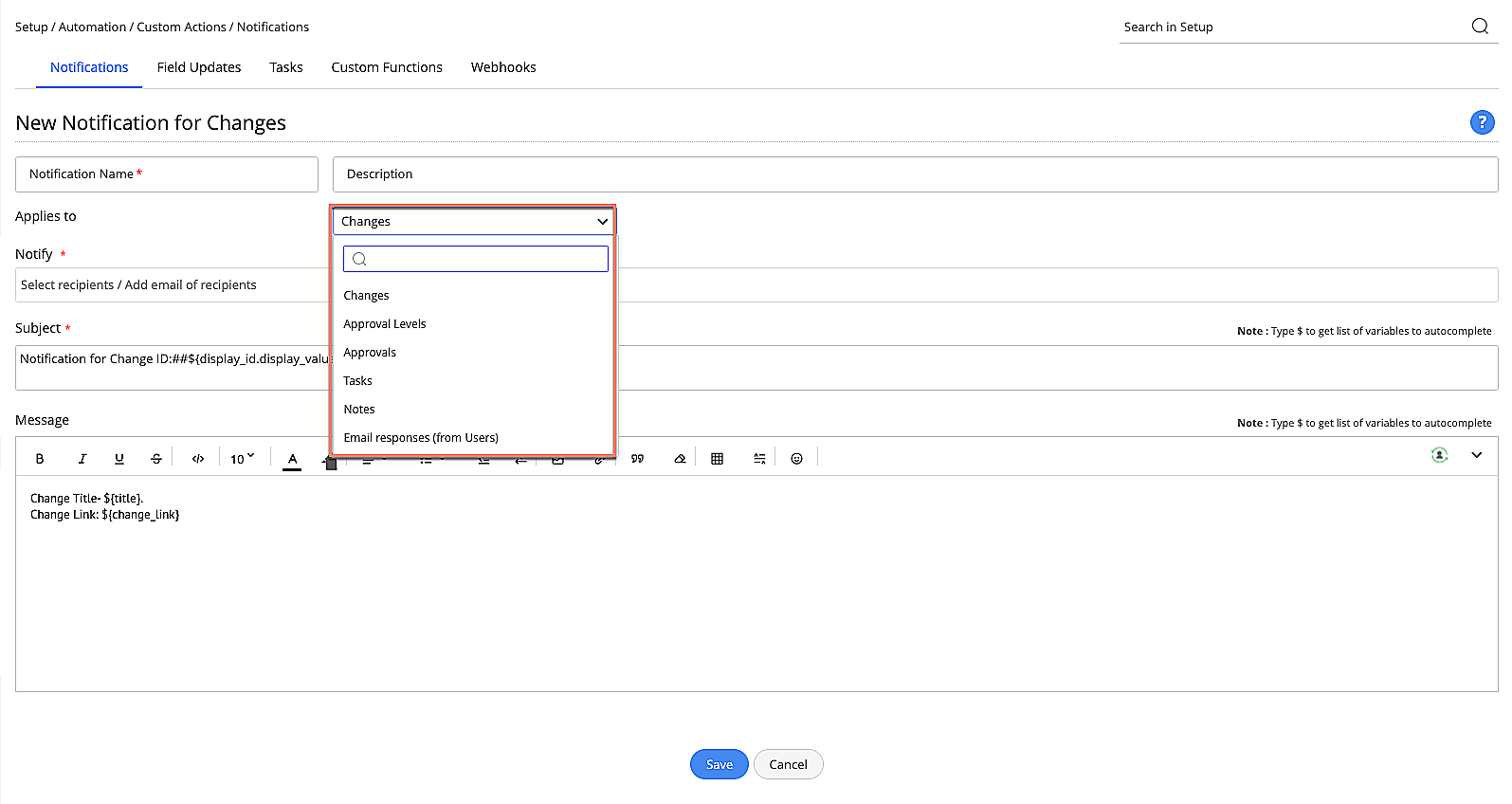1512x804 pixels.
Task: Expand the editor toolbar chevron at right
Action: (1477, 456)
